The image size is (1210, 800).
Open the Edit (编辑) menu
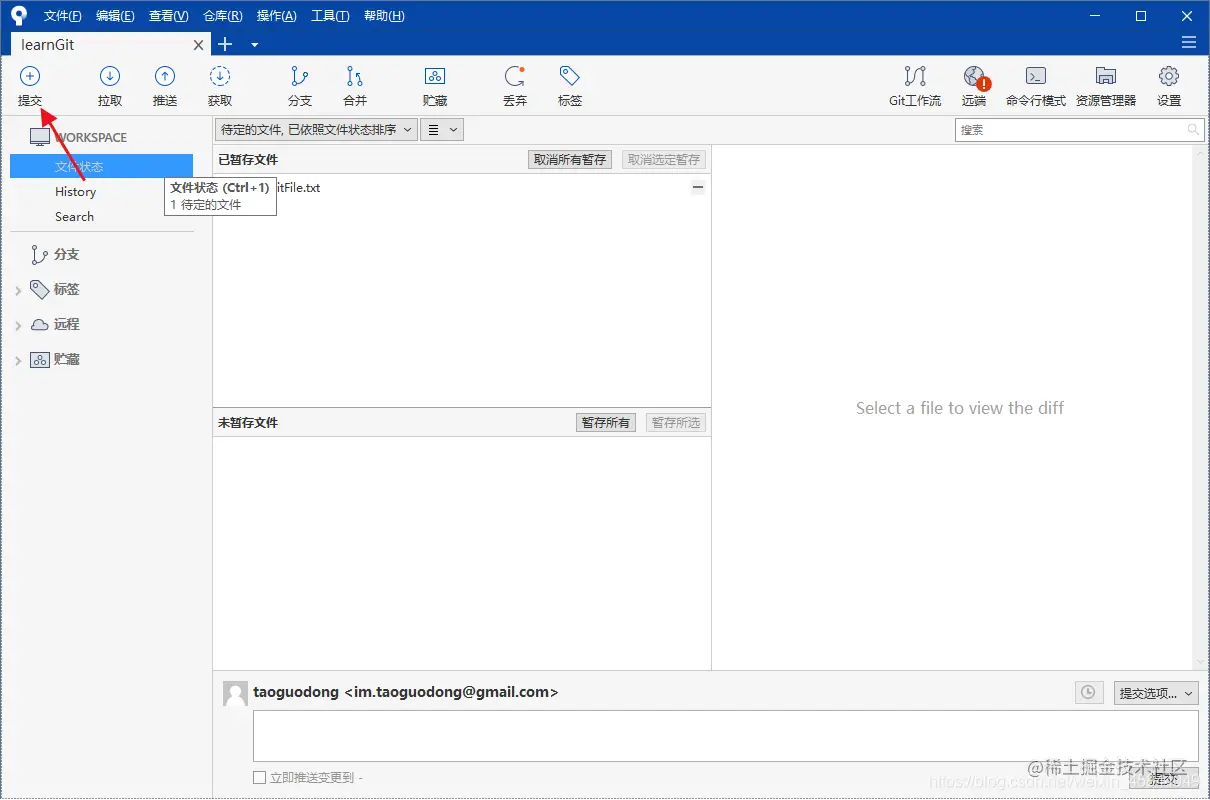[115, 16]
